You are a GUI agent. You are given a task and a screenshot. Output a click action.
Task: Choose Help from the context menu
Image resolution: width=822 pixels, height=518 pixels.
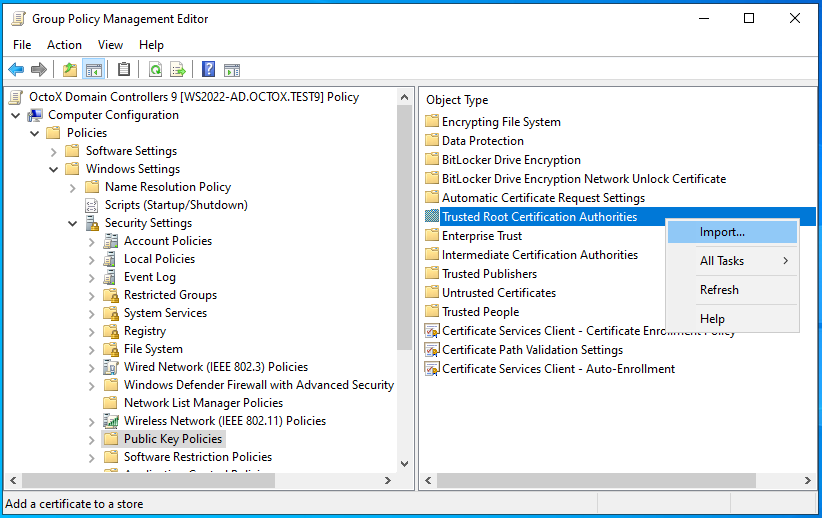coord(732,318)
